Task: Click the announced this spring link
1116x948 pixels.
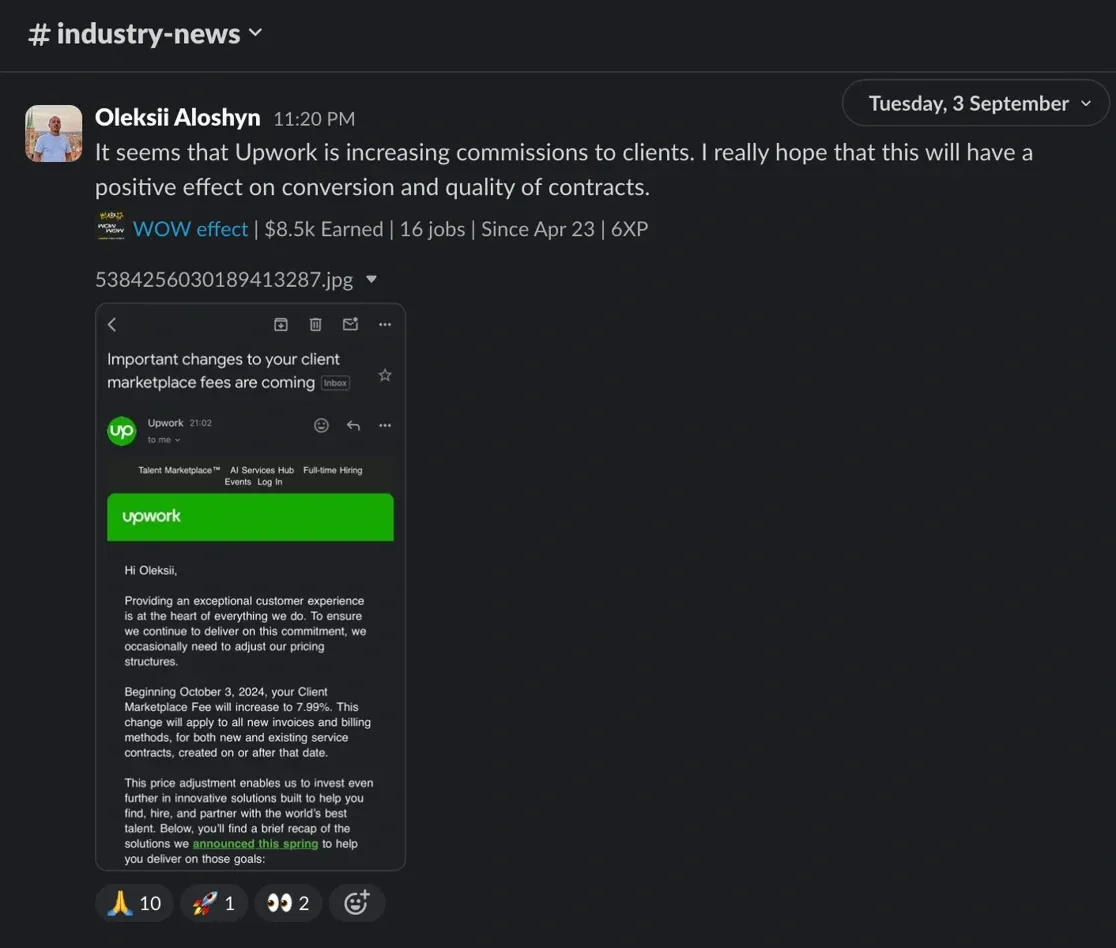Action: click(x=256, y=844)
